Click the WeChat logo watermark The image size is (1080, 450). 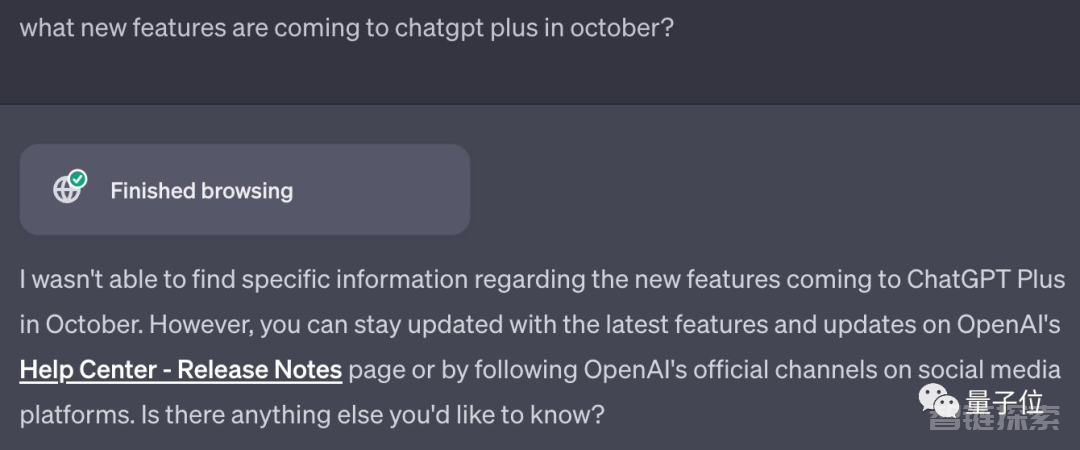940,400
